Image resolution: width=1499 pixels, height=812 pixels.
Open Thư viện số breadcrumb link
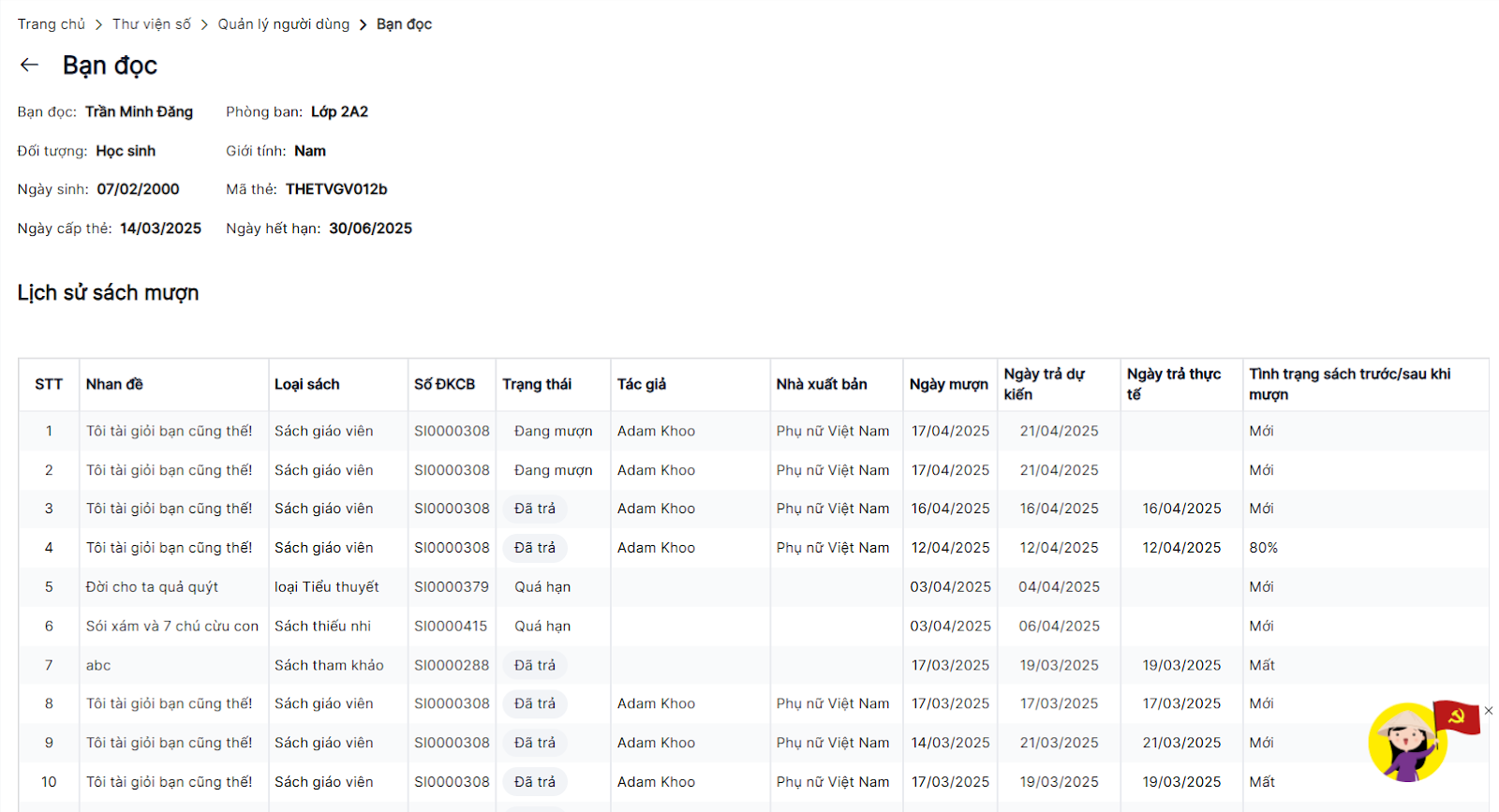[152, 24]
